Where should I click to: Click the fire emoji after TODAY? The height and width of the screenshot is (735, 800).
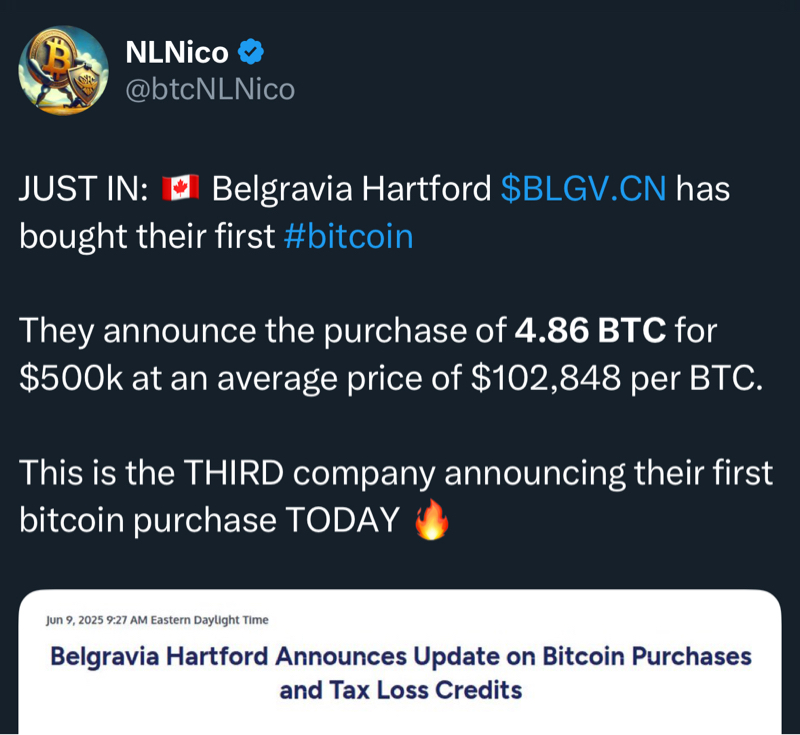(x=432, y=521)
